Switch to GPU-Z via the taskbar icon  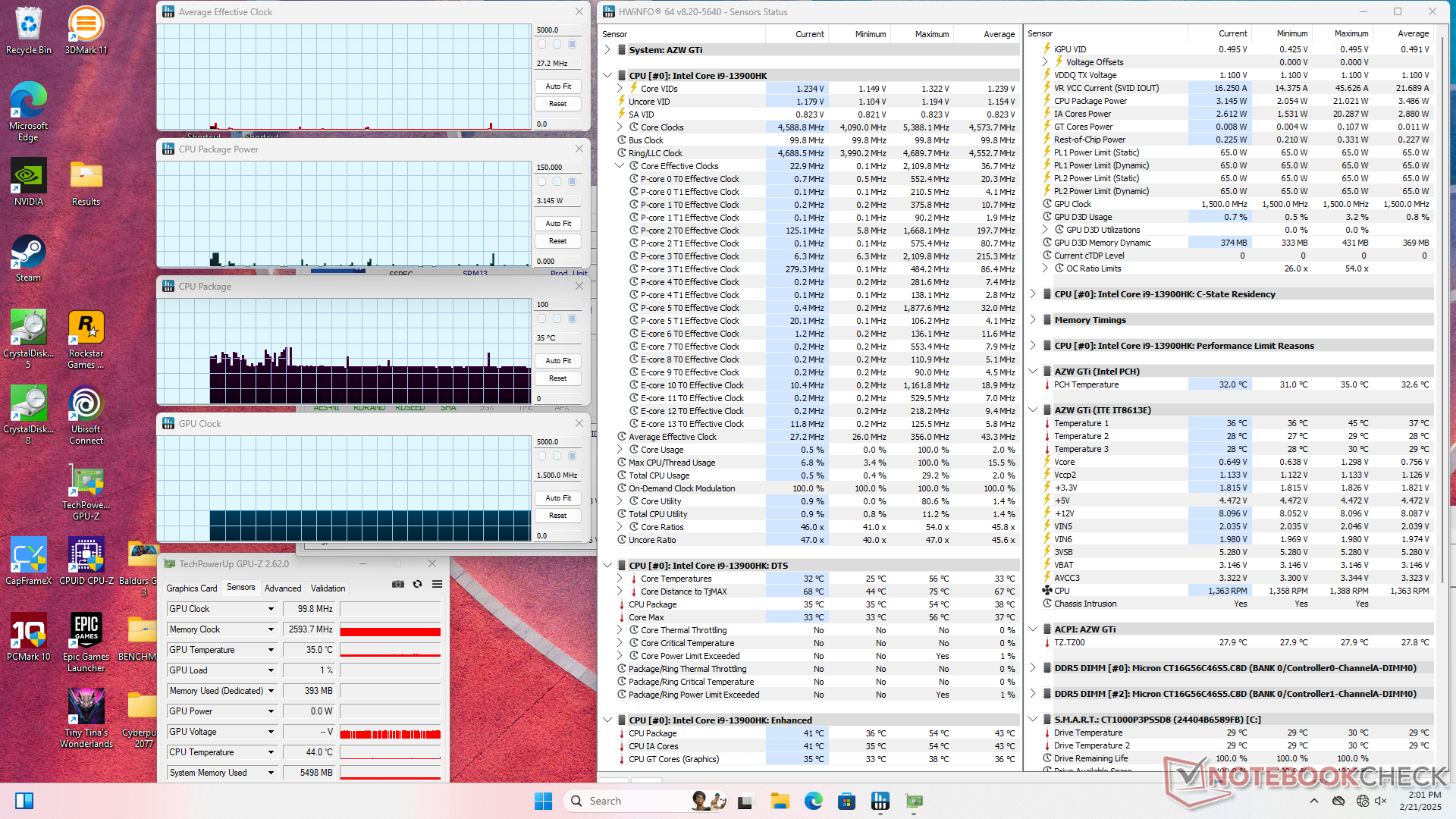click(914, 801)
